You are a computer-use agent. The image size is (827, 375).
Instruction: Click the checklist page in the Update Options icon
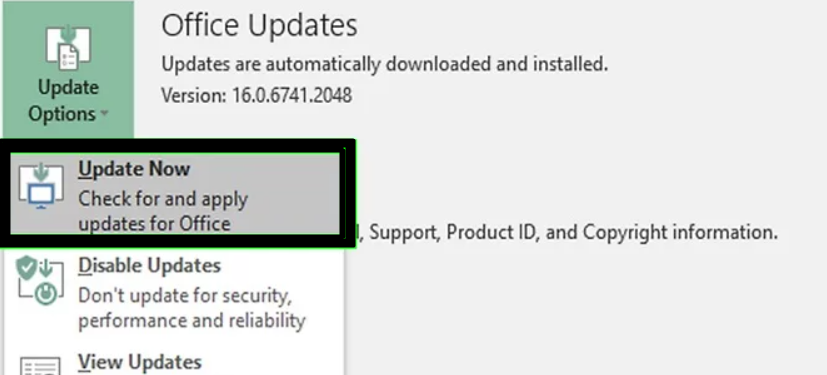point(69,59)
